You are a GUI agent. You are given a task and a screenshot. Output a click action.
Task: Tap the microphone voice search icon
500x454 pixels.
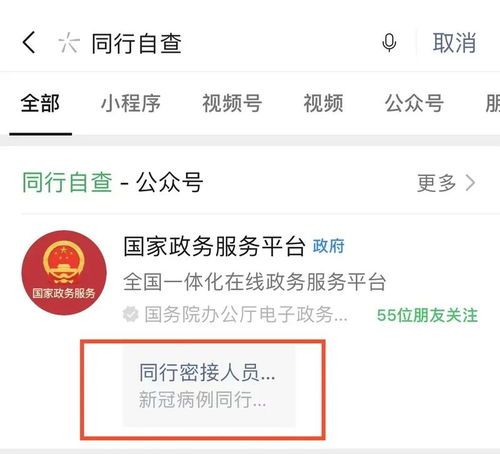coord(389,43)
